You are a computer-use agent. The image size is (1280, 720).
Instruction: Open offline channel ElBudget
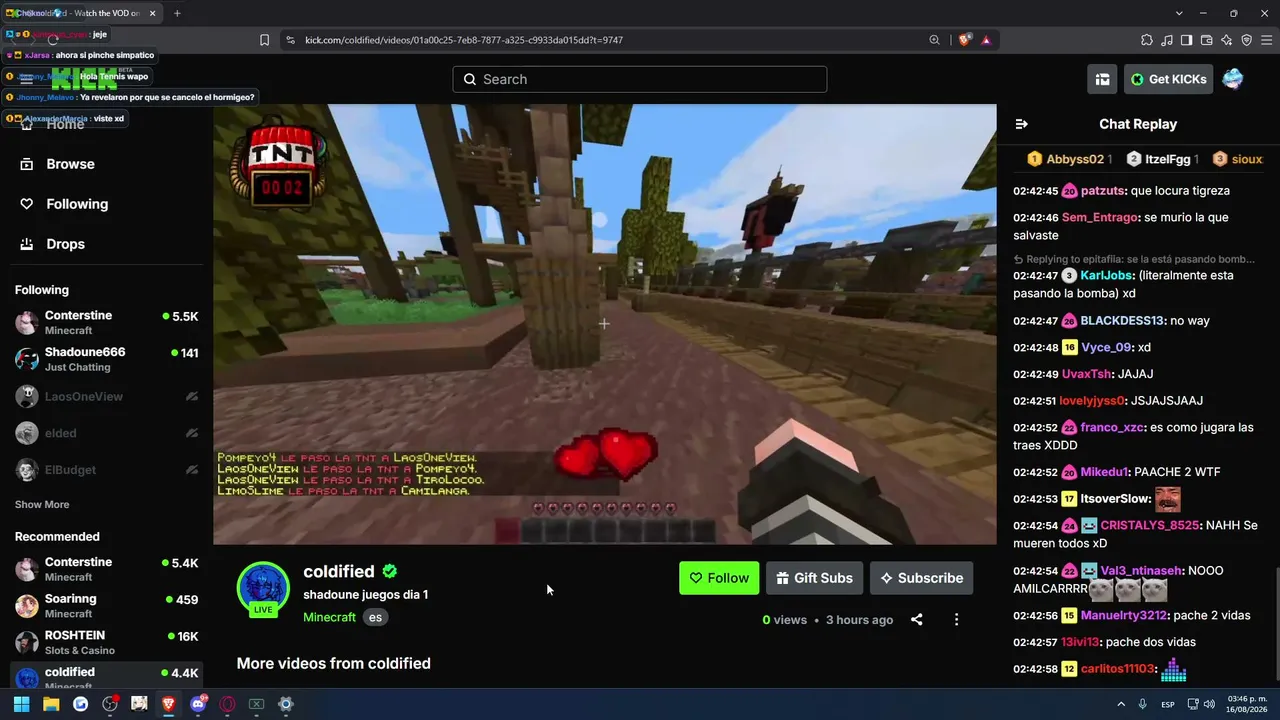[x=106, y=469]
